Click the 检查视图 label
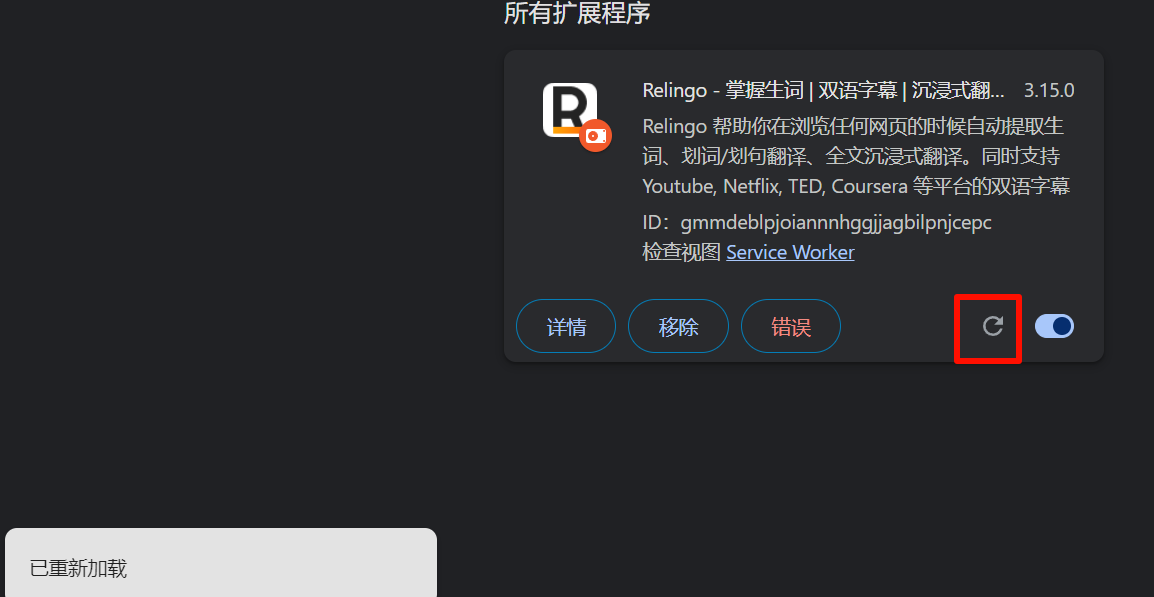 (x=681, y=252)
